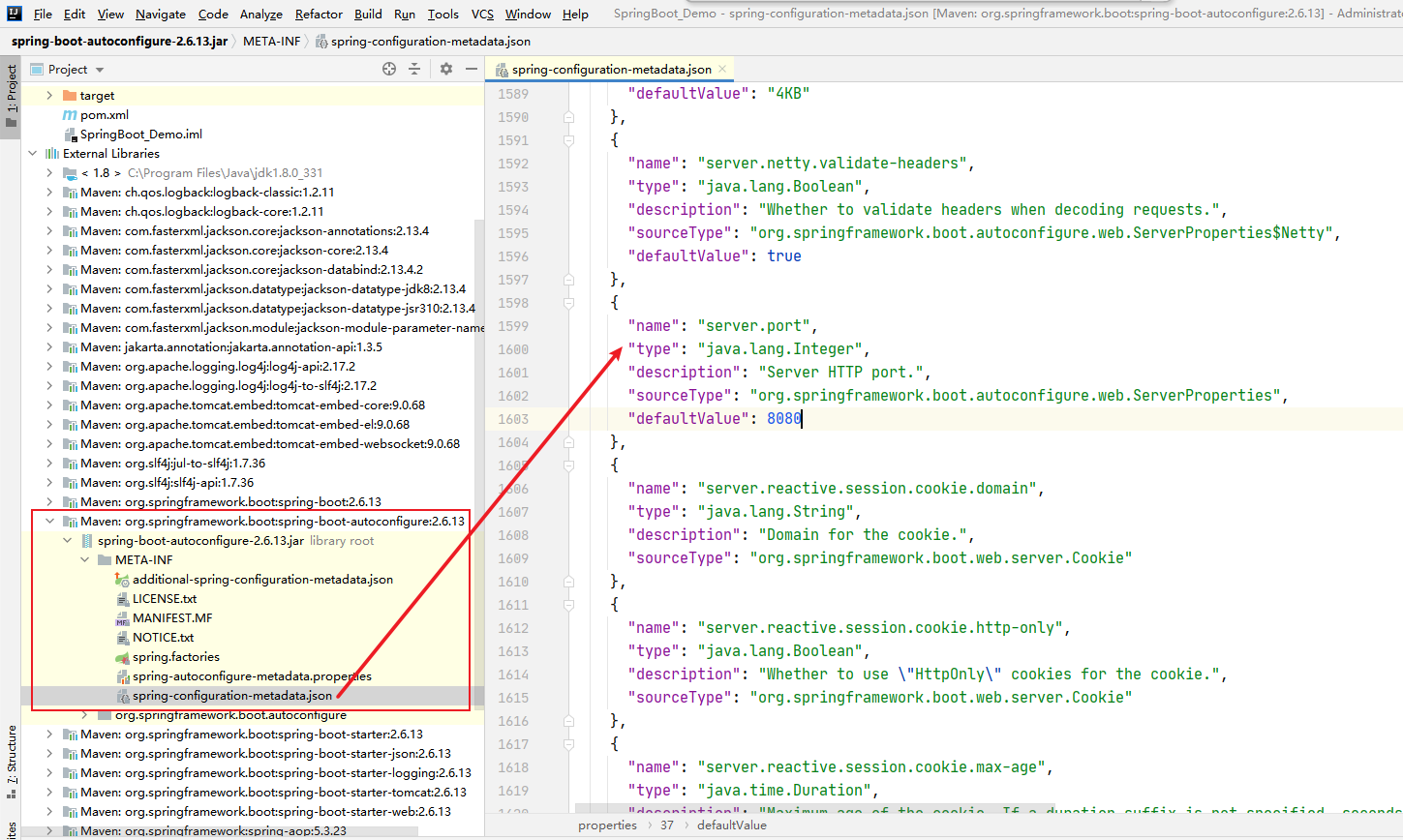The height and width of the screenshot is (840, 1403).
Task: Select spring-autoconfigure-metadata.properties file
Action: pos(252,675)
